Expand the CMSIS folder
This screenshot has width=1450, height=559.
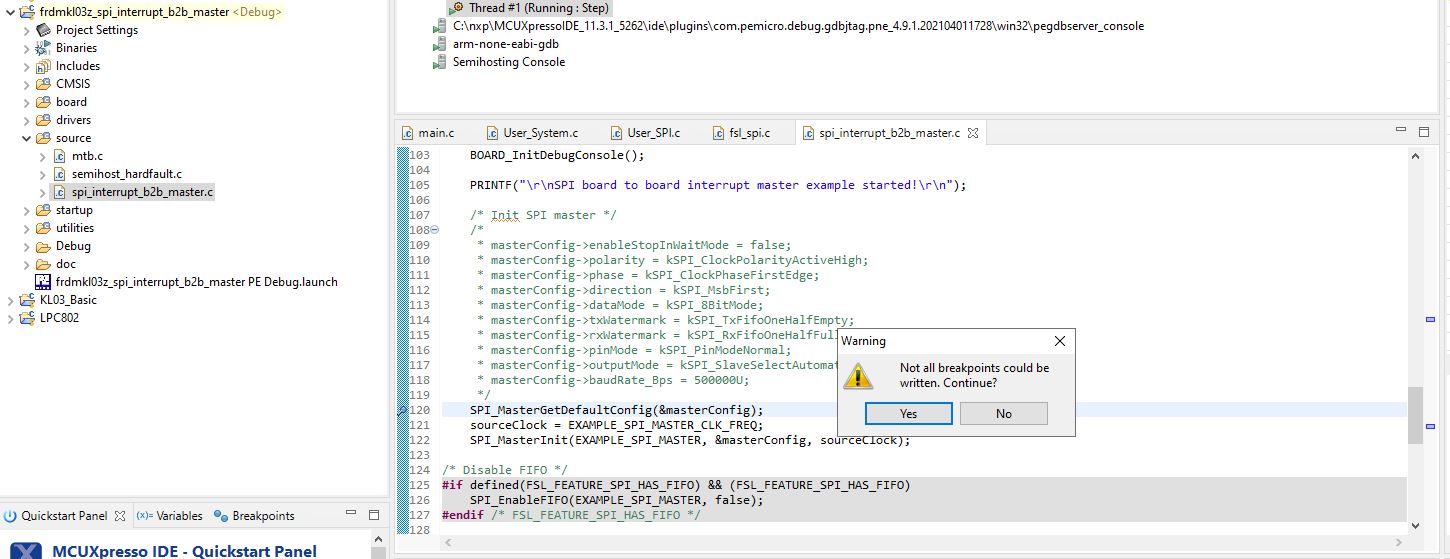(27, 84)
